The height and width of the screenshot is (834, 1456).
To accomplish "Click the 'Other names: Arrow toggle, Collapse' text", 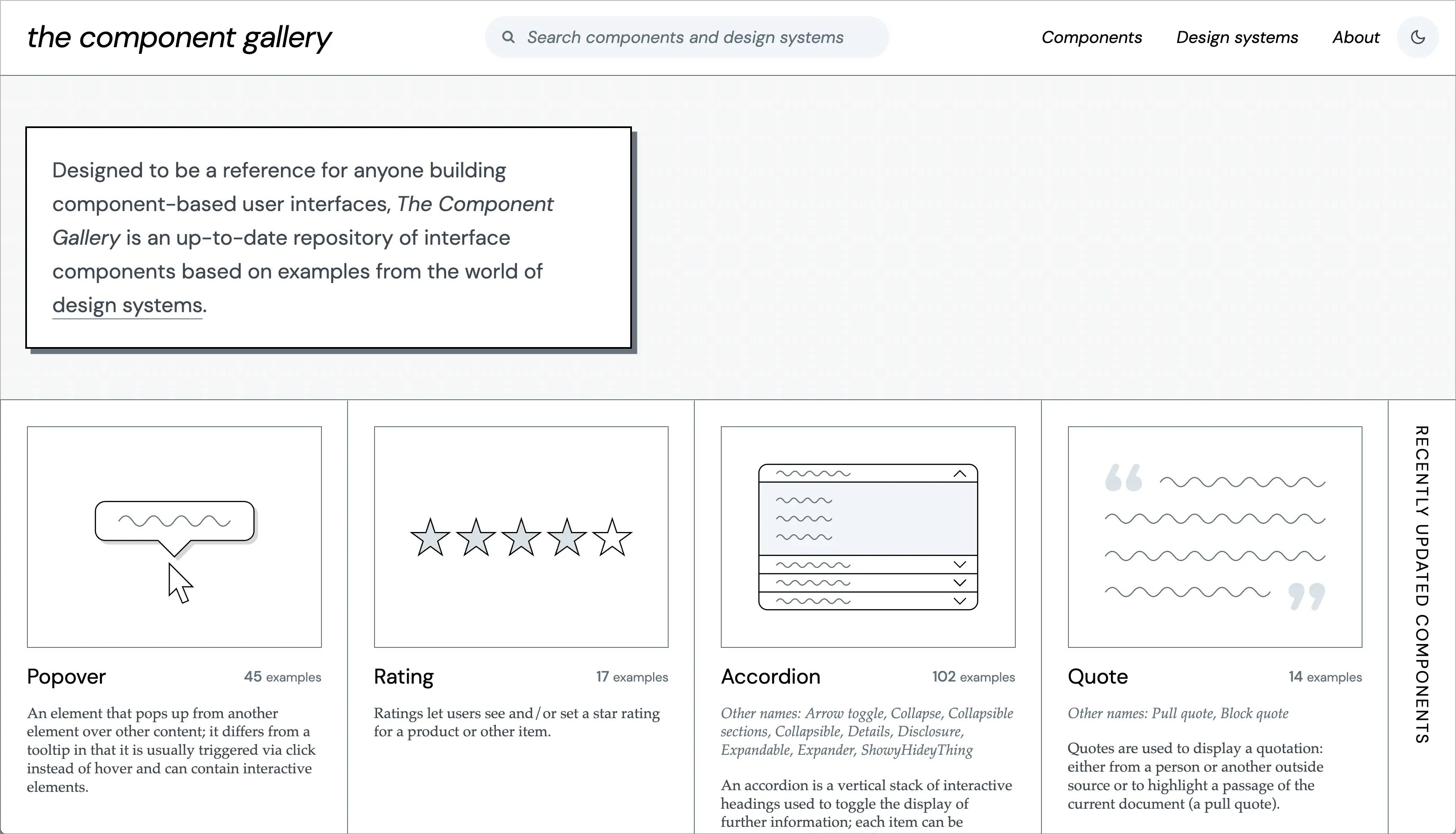I will tap(867, 732).
